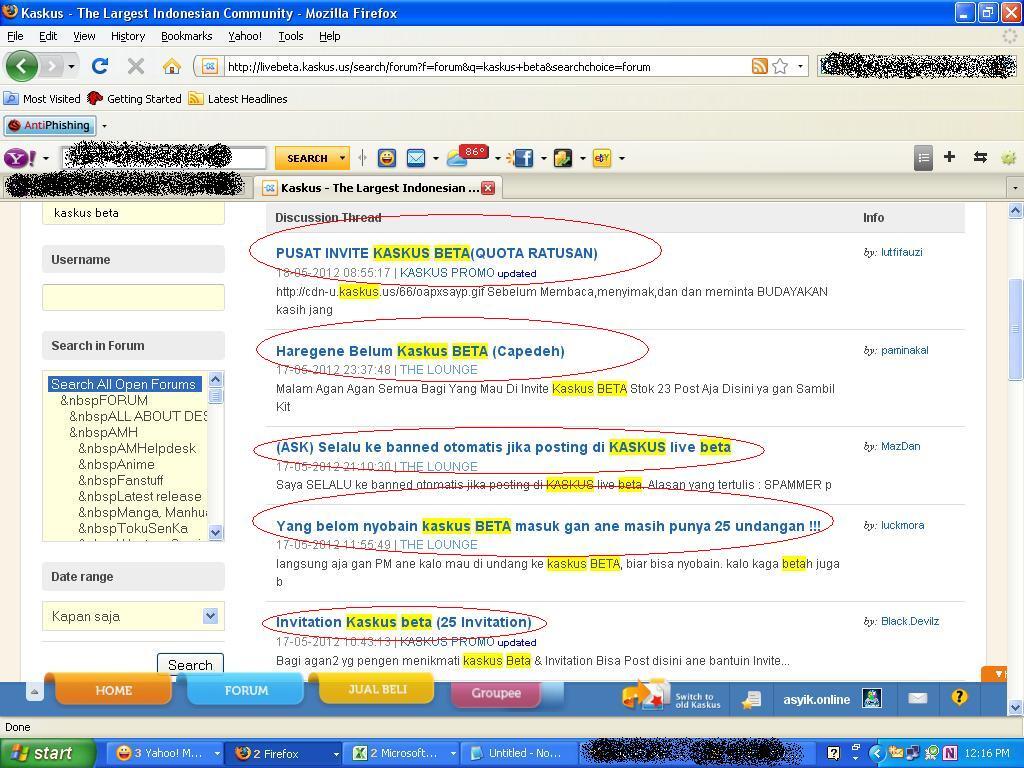Open Most Visited bookmarks
This screenshot has height=768, width=1024.
point(42,99)
